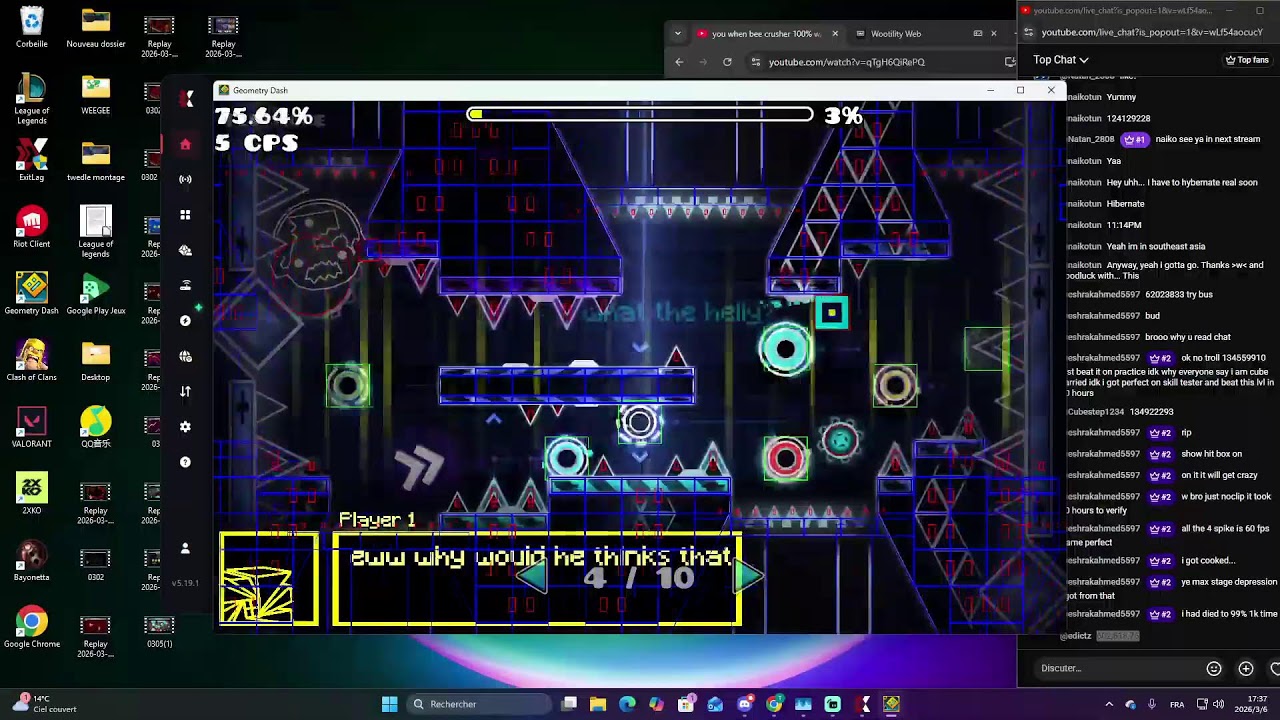The image size is (1280, 720).
Task: Select the Bayonetta desktop shortcut
Action: 32,561
